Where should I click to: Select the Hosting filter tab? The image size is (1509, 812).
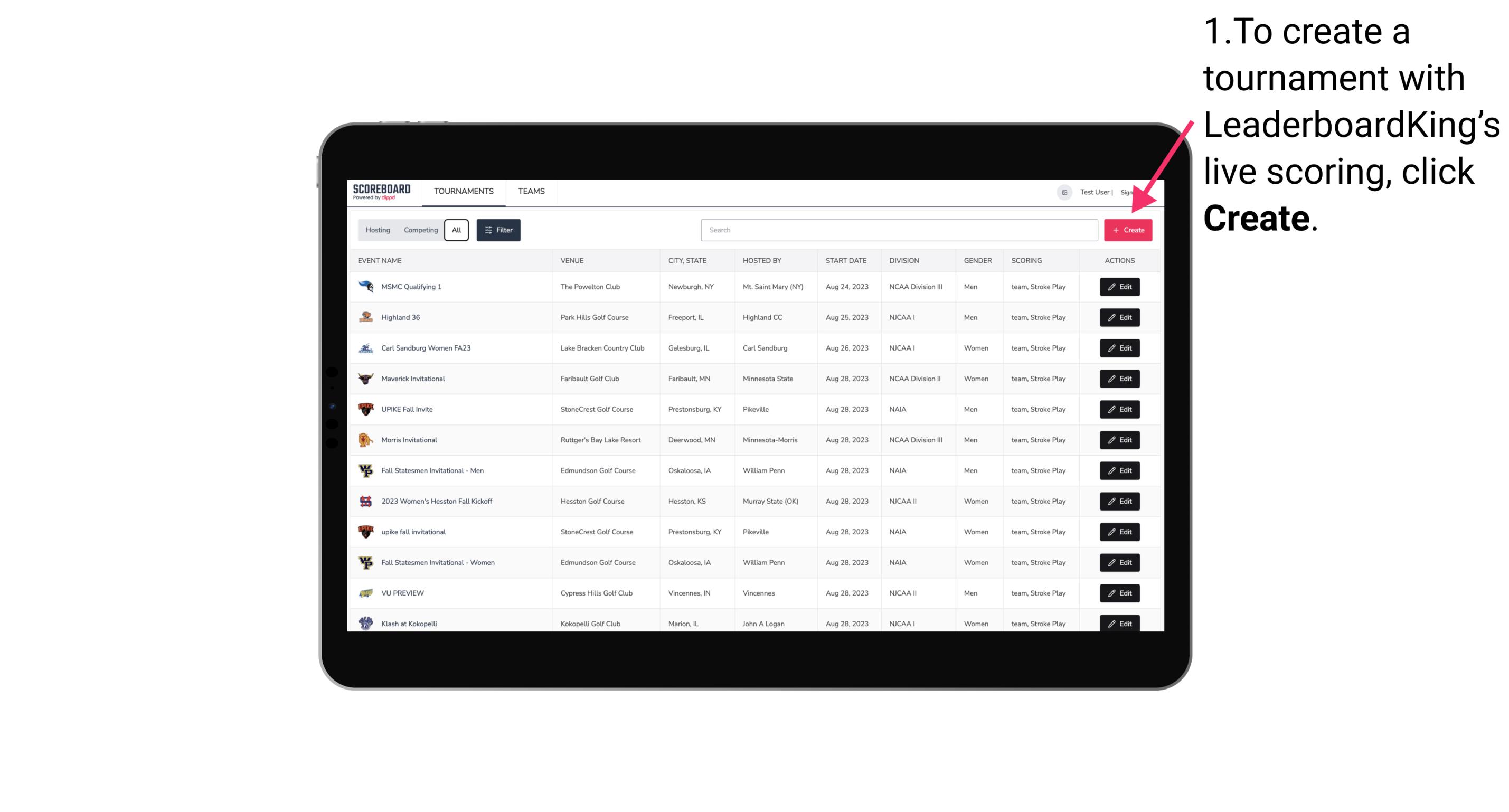tap(379, 230)
